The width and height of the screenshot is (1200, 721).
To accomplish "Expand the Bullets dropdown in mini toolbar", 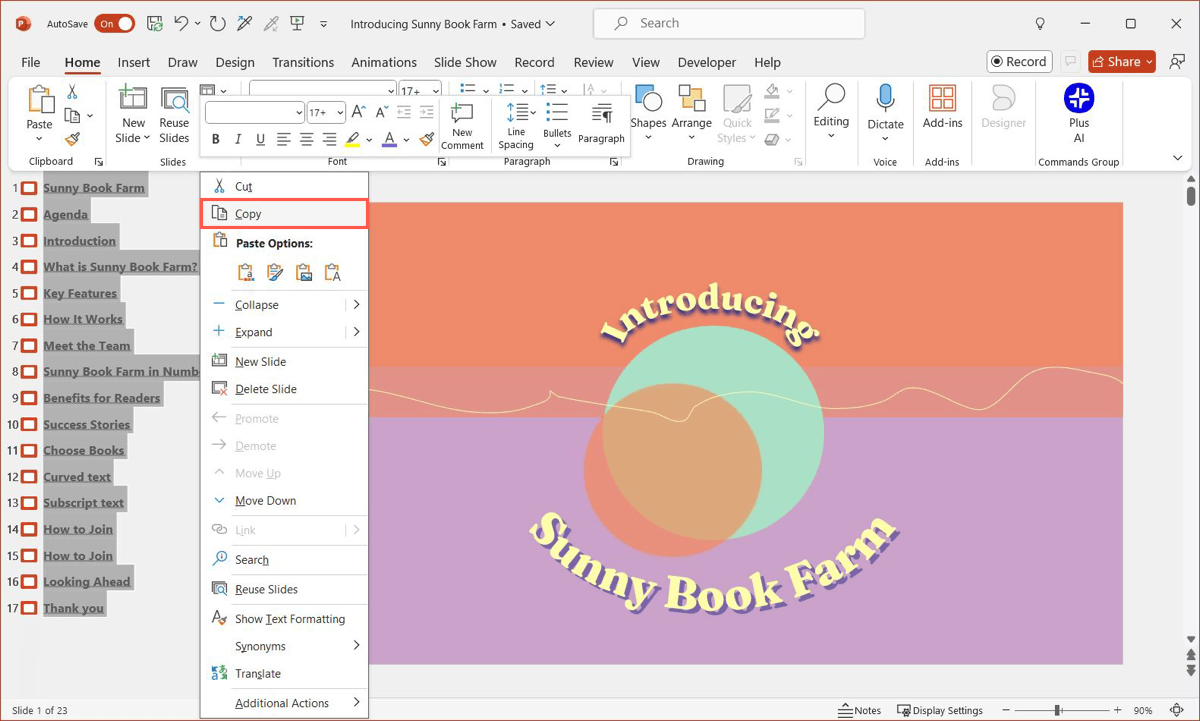I will 557,146.
